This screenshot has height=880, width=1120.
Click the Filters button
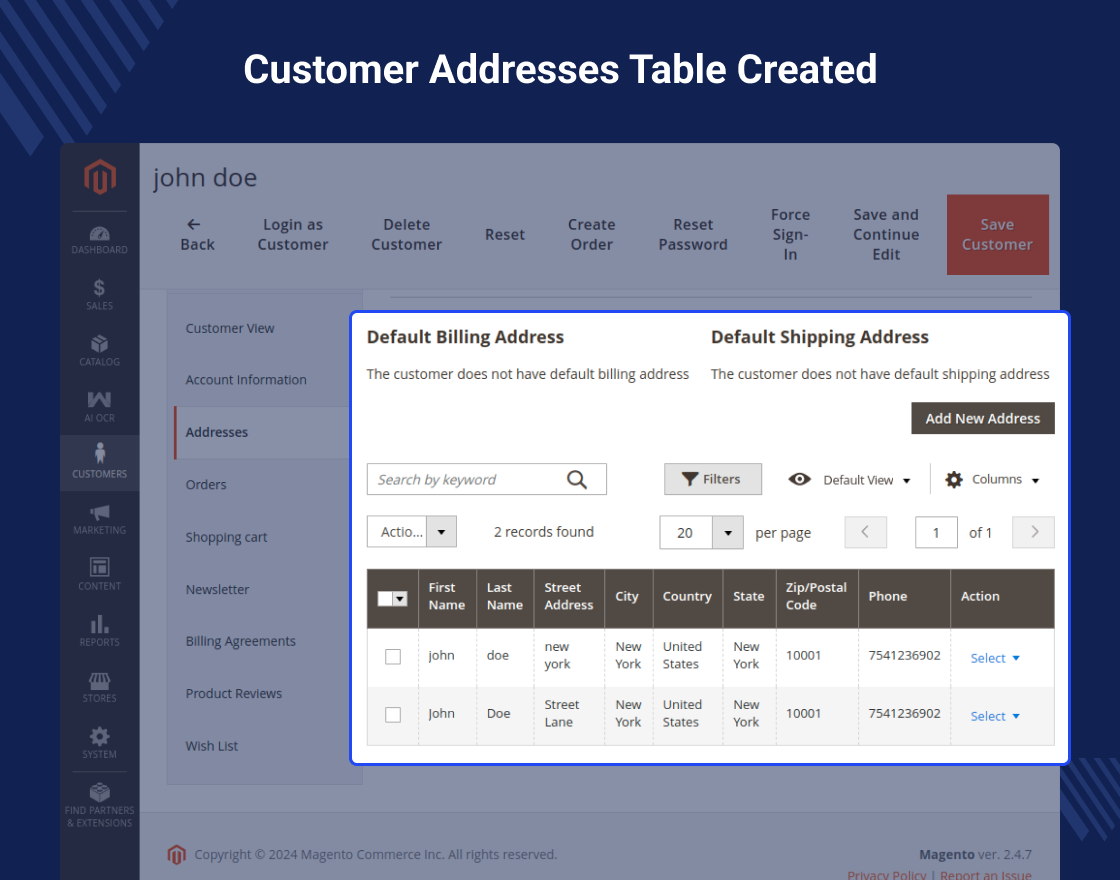pos(713,479)
